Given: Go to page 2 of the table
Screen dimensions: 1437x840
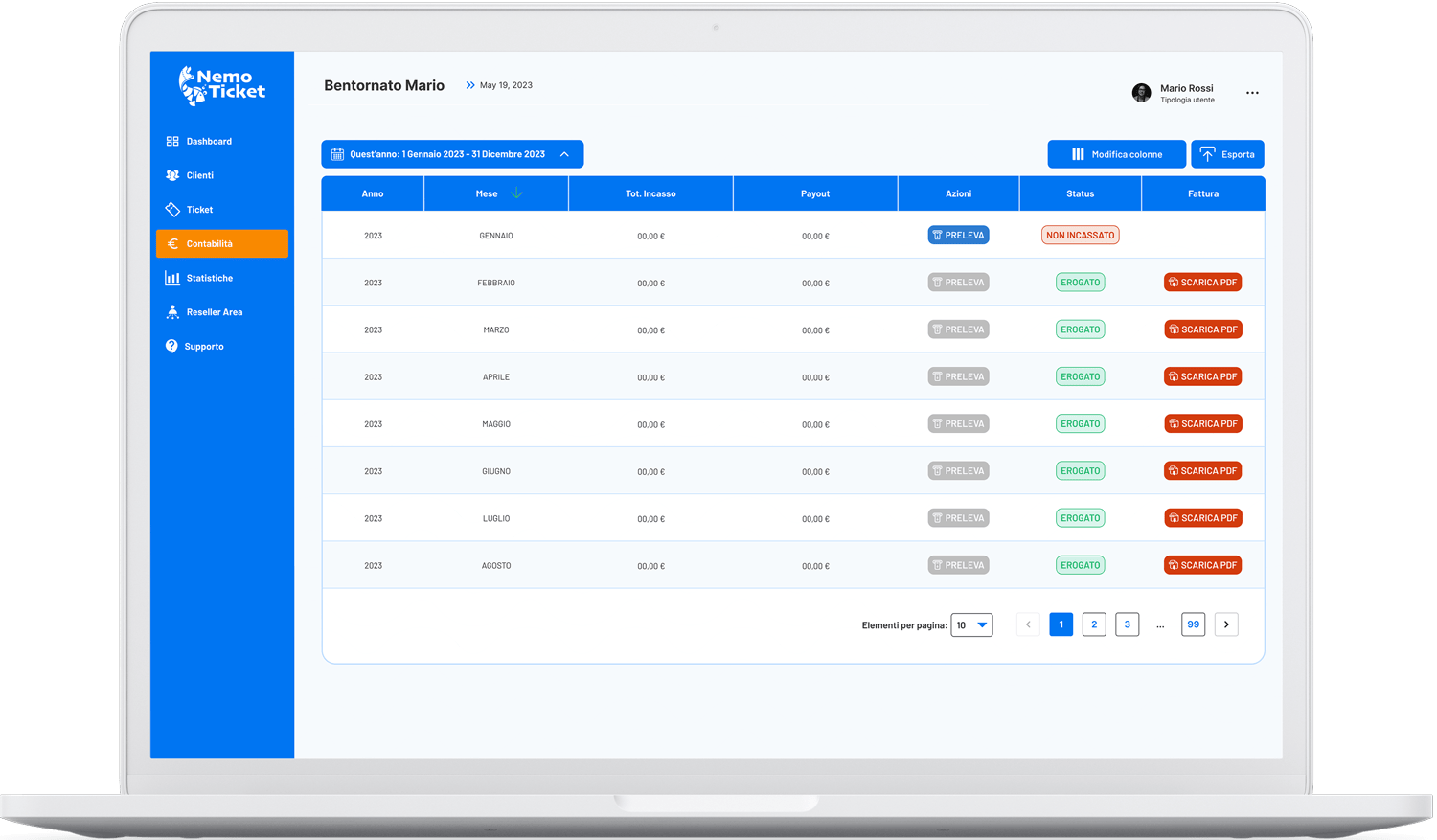Looking at the screenshot, I should tap(1094, 624).
